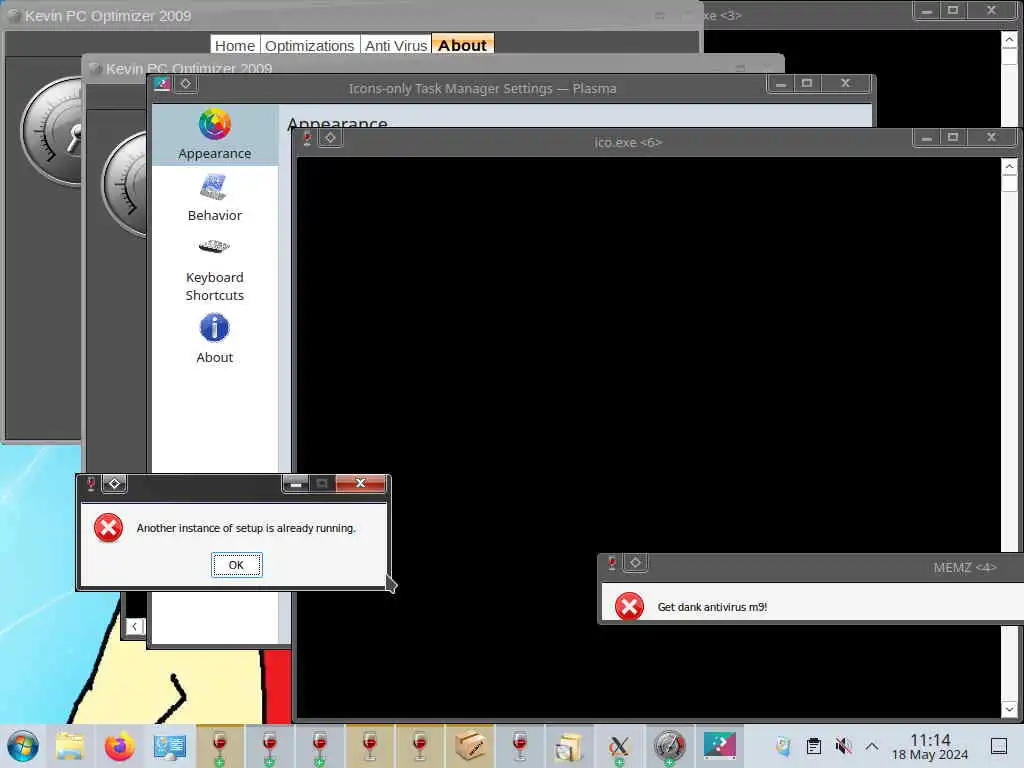Image resolution: width=1024 pixels, height=768 pixels.
Task: Click the red error icon in setup dialog
Action: click(x=108, y=528)
